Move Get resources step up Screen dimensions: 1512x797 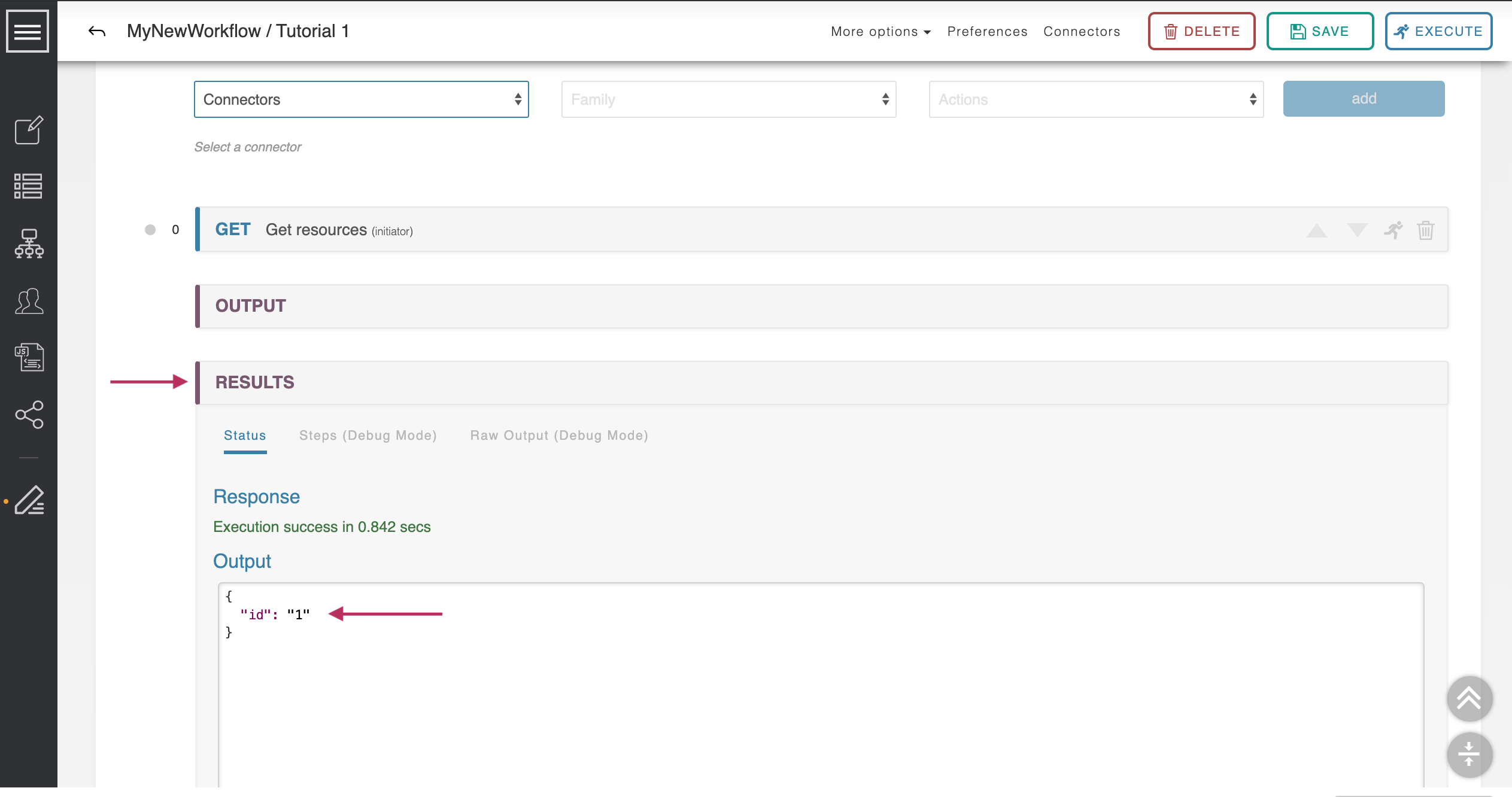1316,230
